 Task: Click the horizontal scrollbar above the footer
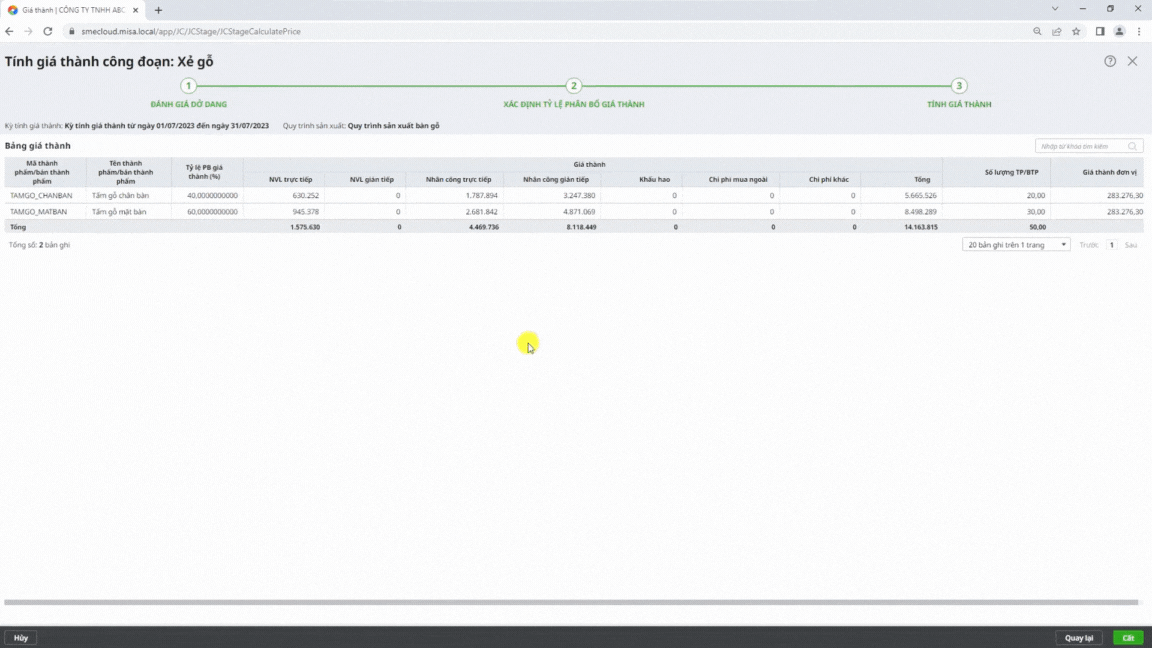tap(570, 602)
